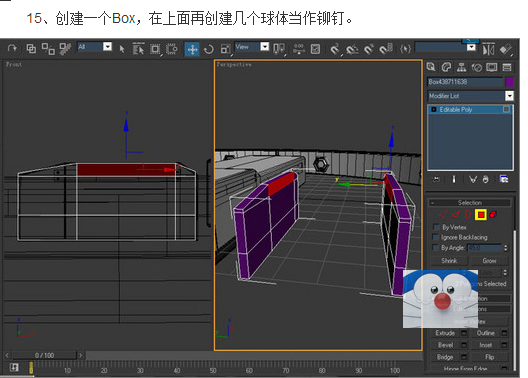Click the Select Object arrow tool

click(122, 49)
